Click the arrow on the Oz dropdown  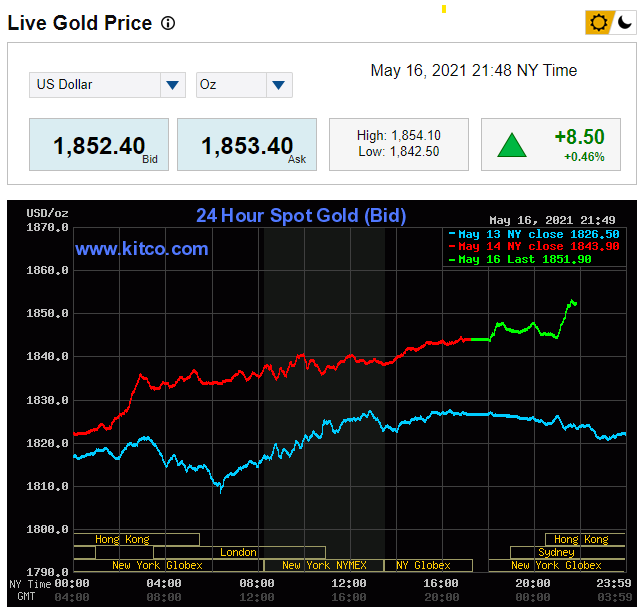pyautogui.click(x=279, y=85)
